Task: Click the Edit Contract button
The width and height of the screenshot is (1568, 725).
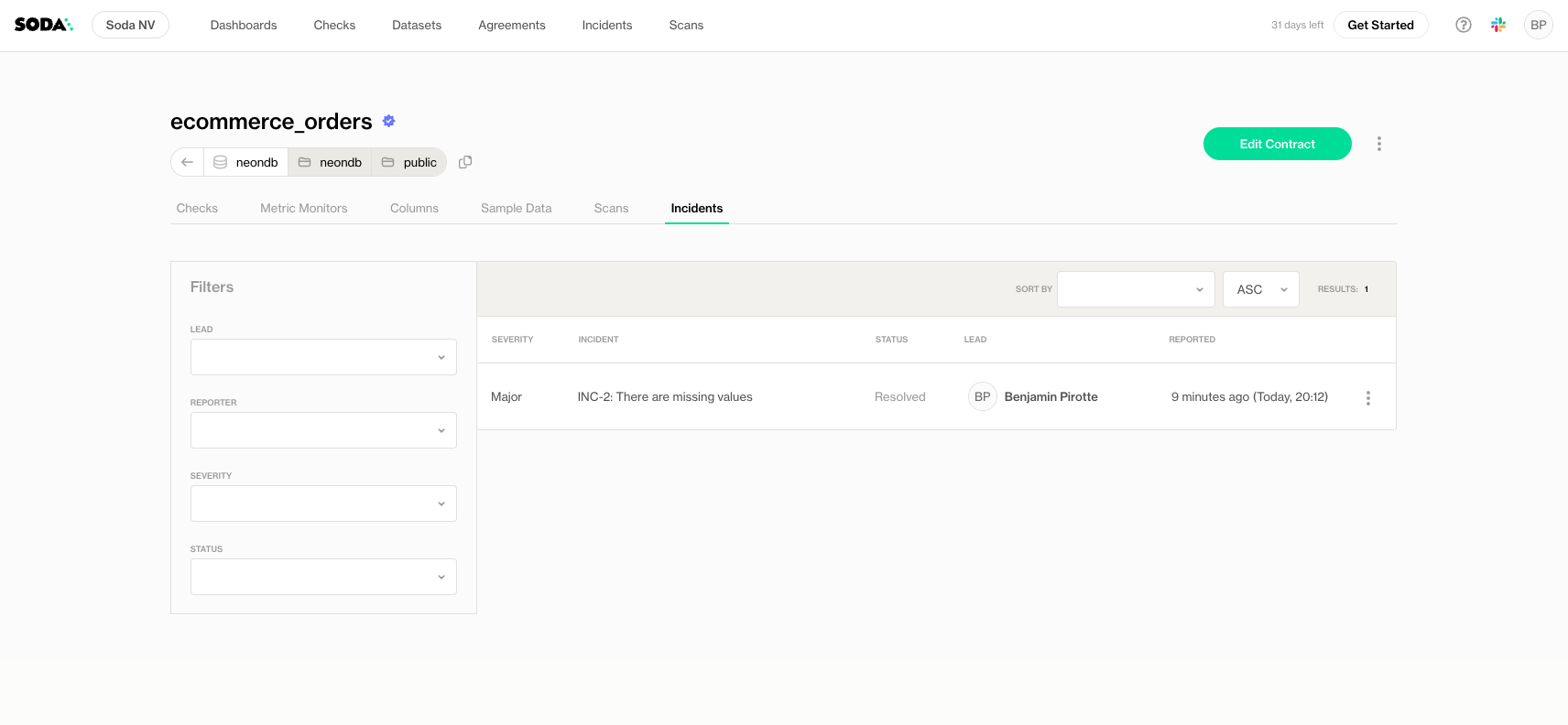Action: click(1277, 144)
